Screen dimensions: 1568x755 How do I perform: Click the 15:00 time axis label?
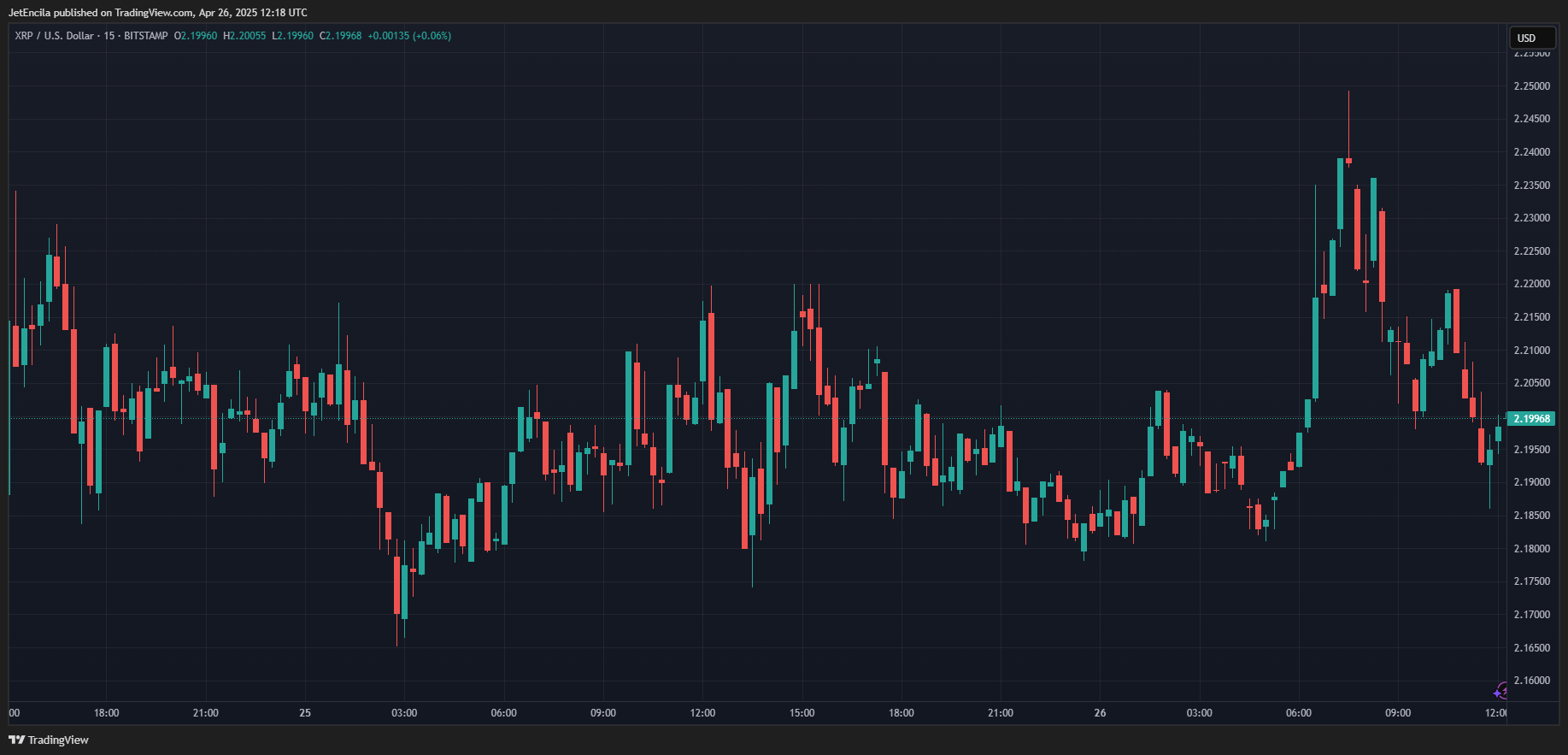tap(802, 713)
